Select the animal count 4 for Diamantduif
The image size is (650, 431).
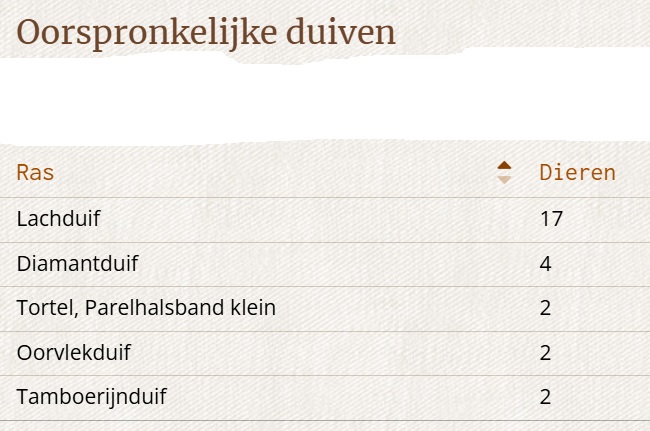tap(546, 264)
